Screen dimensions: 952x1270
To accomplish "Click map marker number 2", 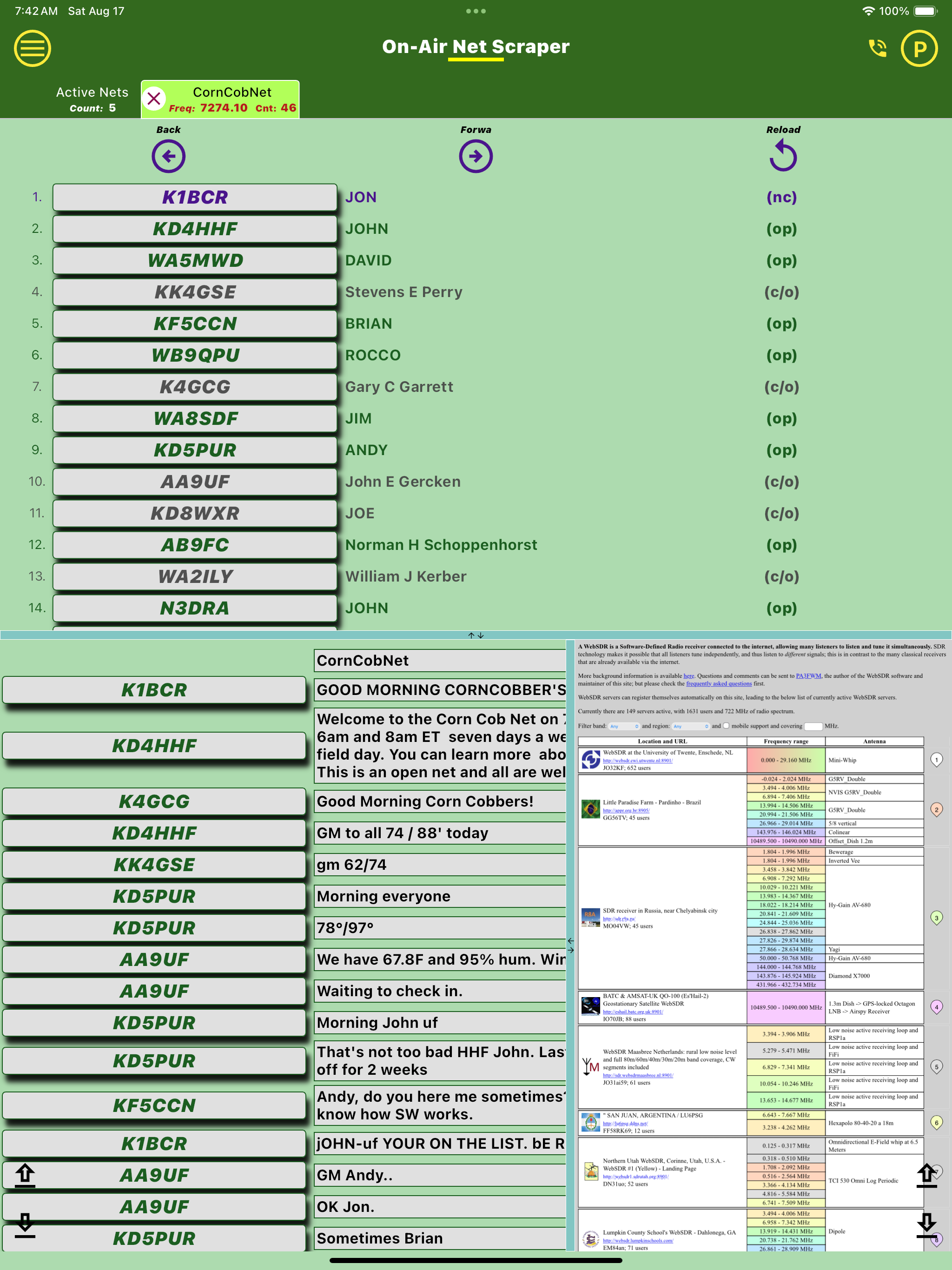I will [937, 810].
